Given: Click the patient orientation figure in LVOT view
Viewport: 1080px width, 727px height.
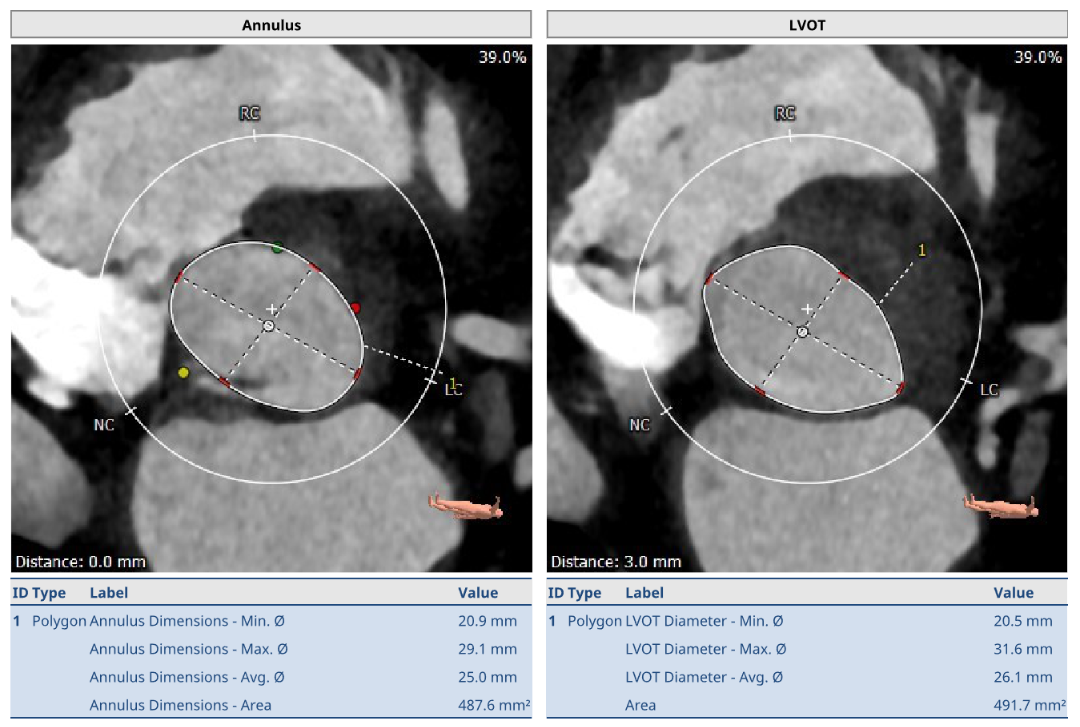Looking at the screenshot, I should [x=1000, y=506].
